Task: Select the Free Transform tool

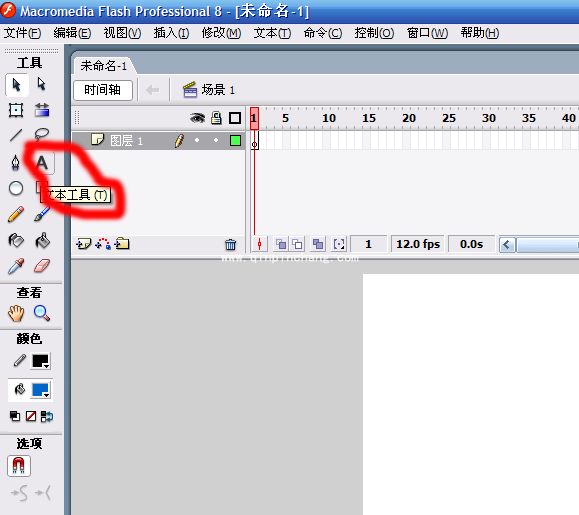Action: coord(16,110)
